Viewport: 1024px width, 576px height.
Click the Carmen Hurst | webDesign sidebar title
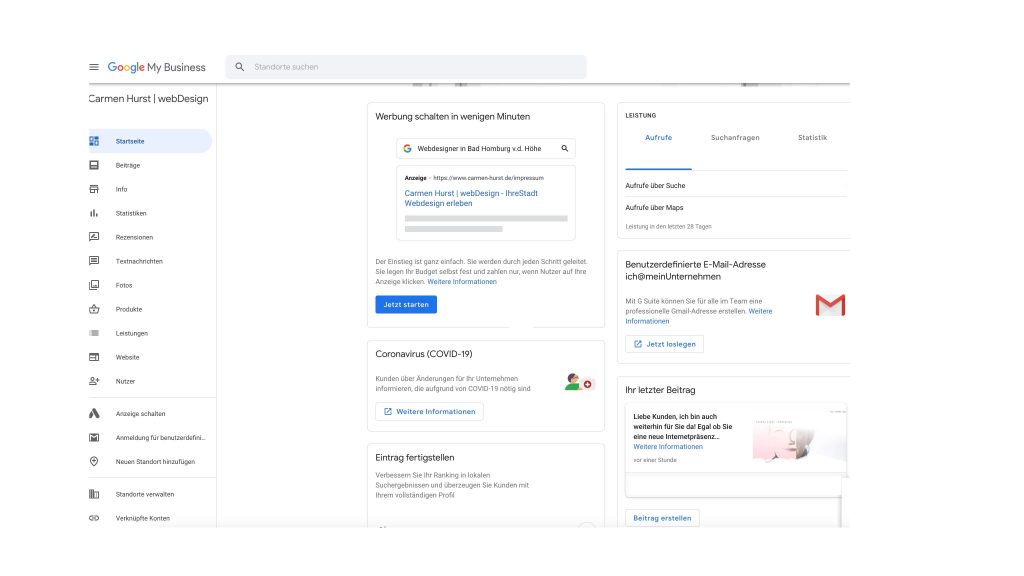(x=149, y=99)
